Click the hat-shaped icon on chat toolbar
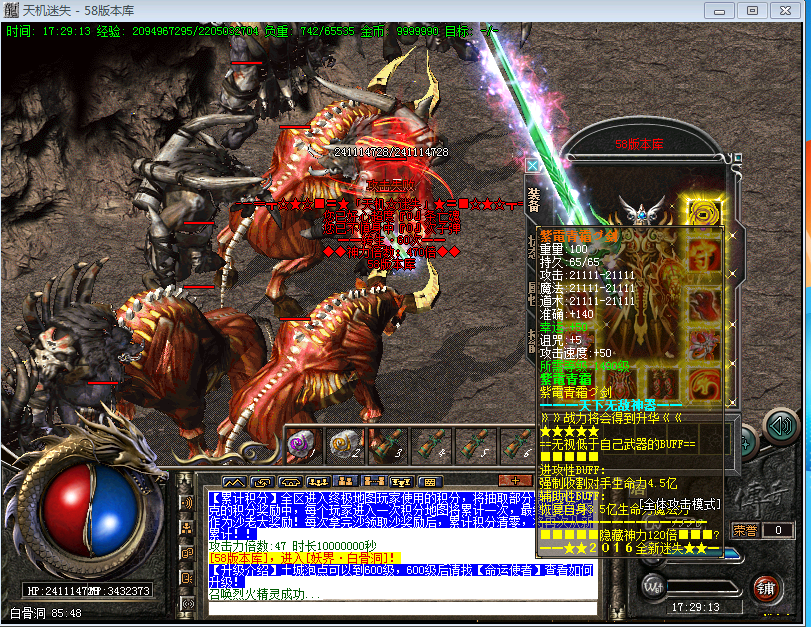811x627 pixels. click(290, 482)
